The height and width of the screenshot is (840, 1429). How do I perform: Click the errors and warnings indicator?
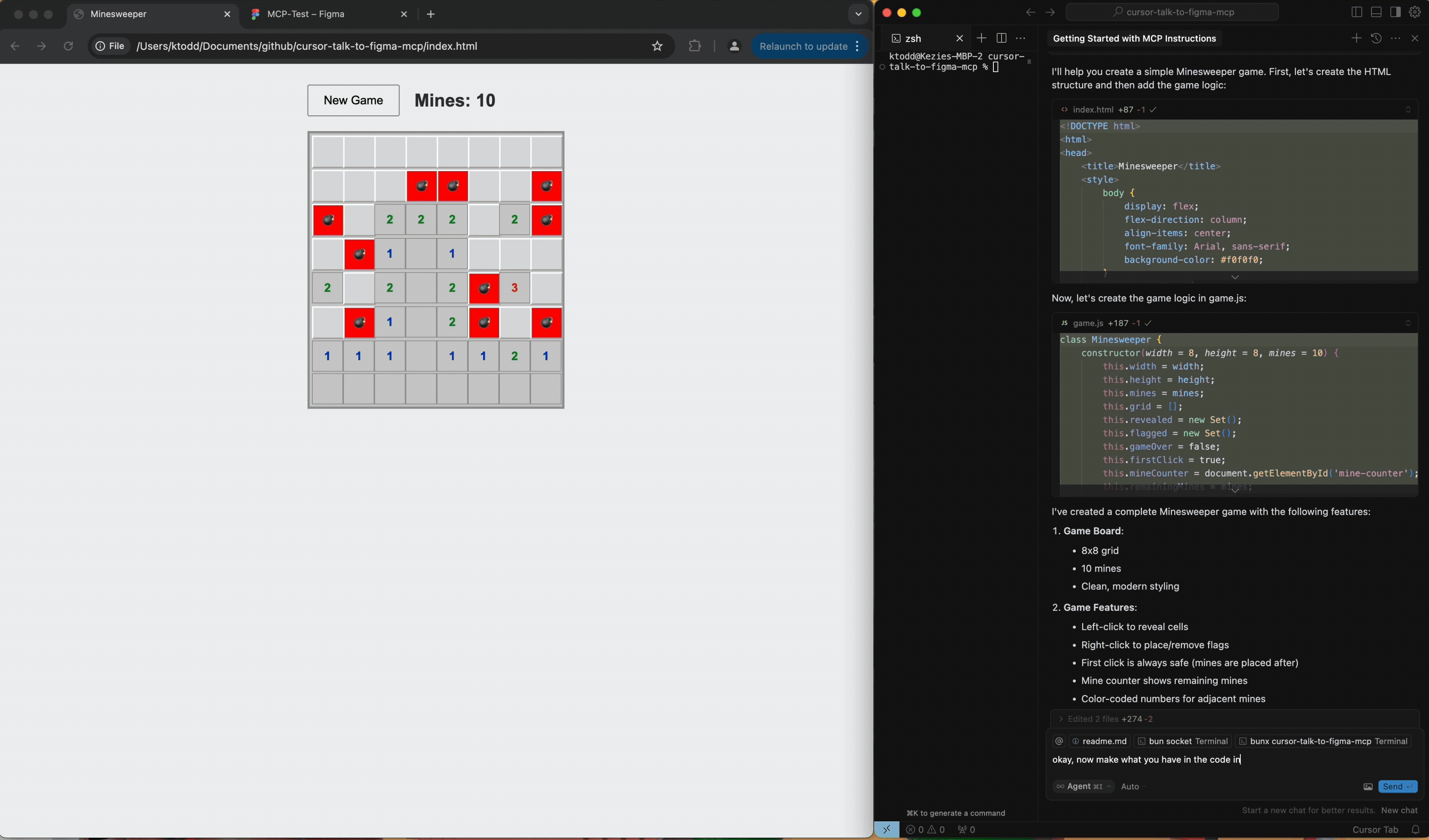pyautogui.click(x=926, y=829)
